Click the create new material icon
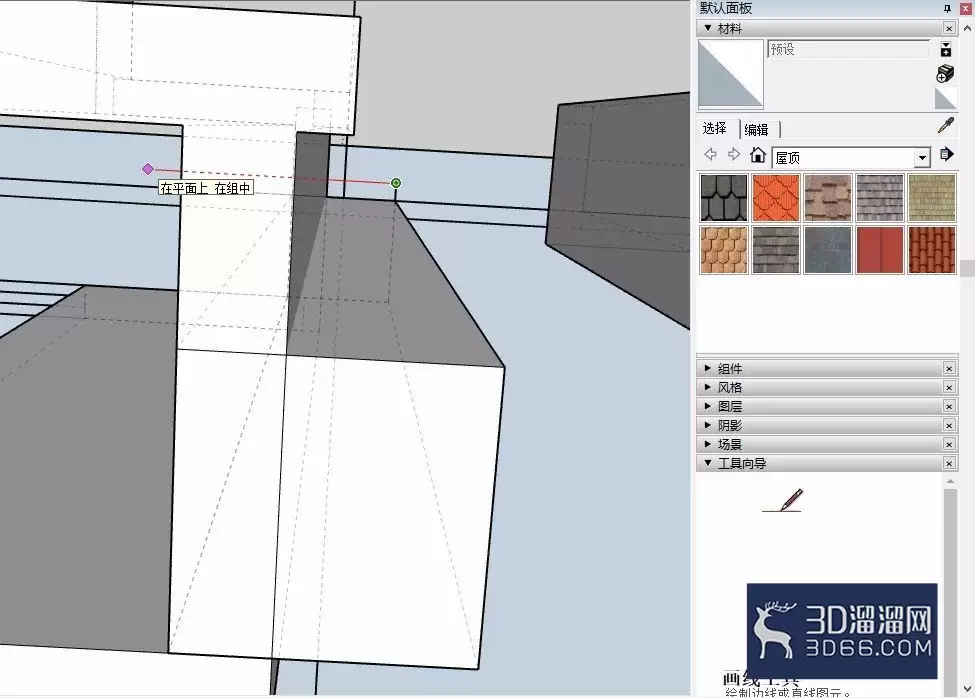Screen dimensions: 975x698 pos(945,73)
